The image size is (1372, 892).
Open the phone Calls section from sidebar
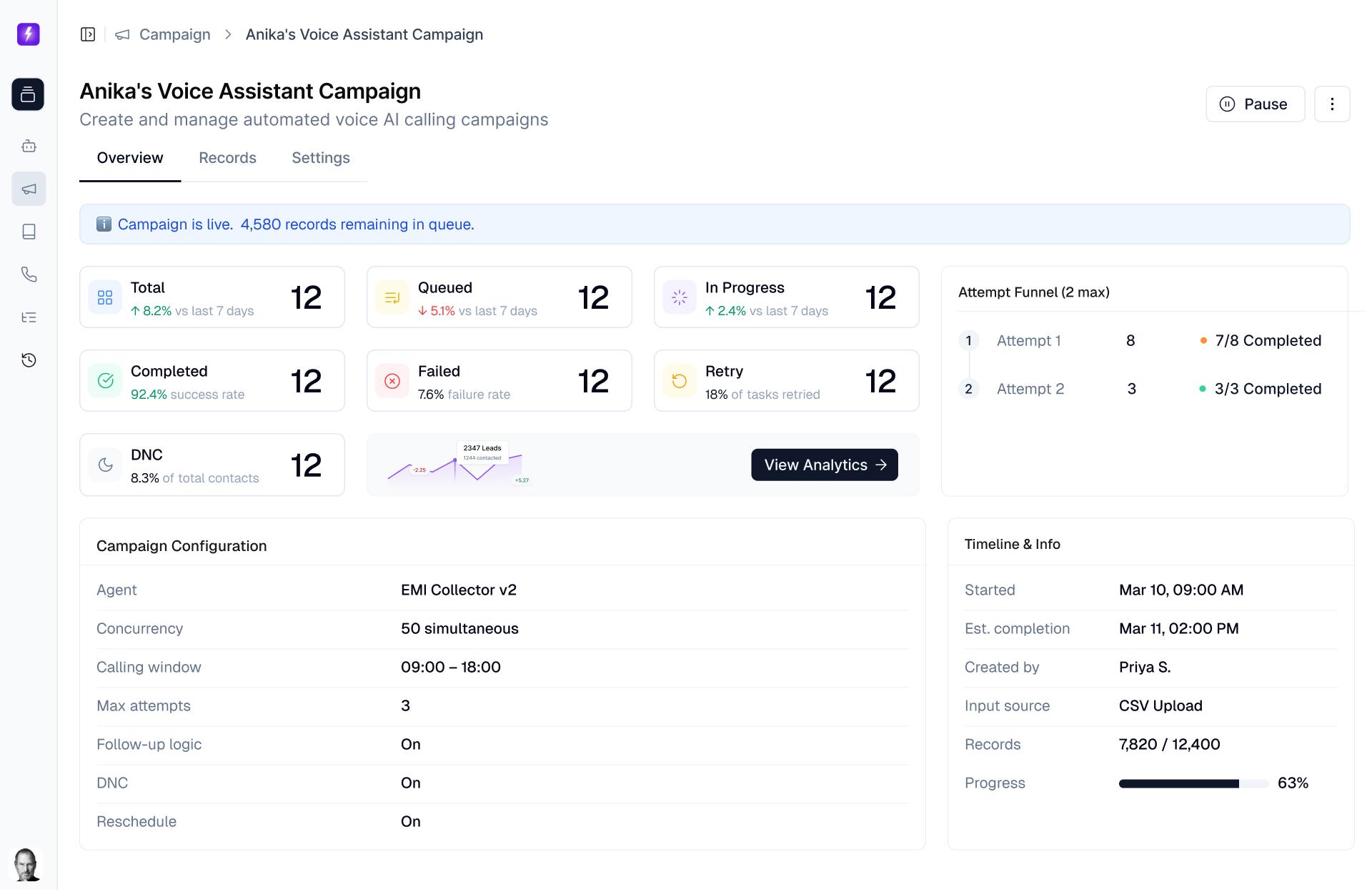[29, 274]
